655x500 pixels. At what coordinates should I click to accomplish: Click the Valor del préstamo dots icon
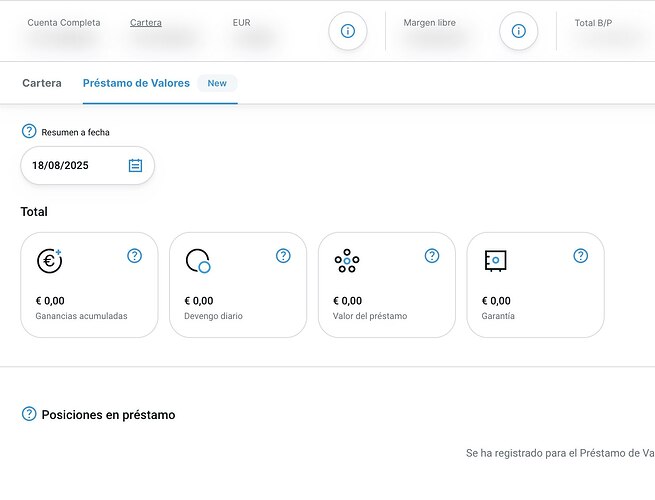(x=346, y=262)
